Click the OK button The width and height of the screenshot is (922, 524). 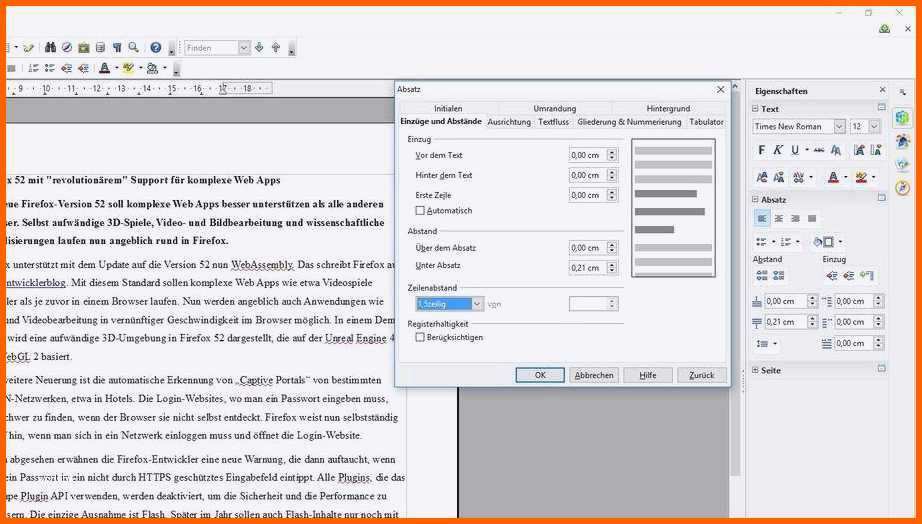pos(540,375)
